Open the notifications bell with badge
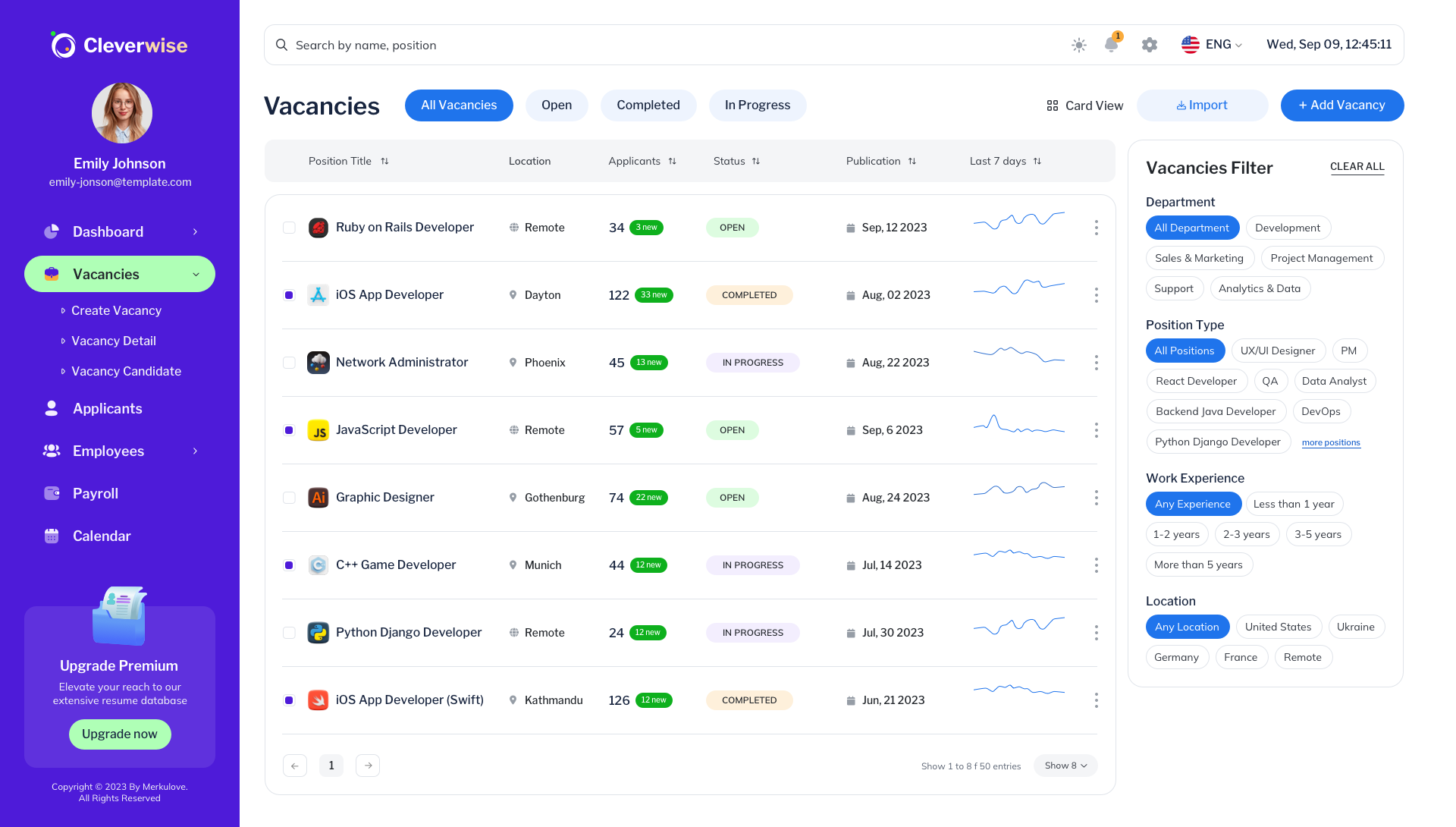The height and width of the screenshot is (827, 1456). 1112,45
